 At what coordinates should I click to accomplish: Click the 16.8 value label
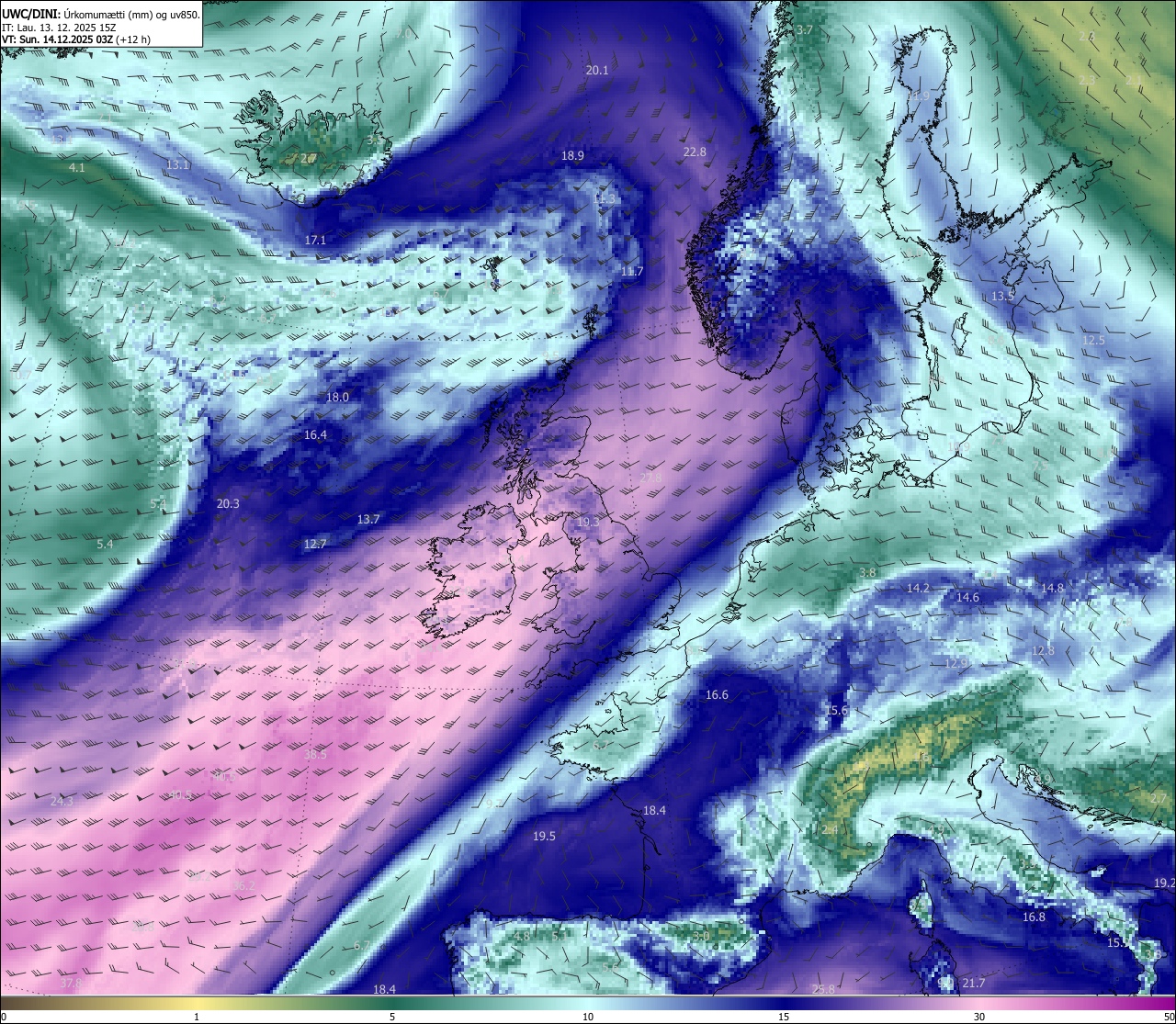pos(1034,917)
